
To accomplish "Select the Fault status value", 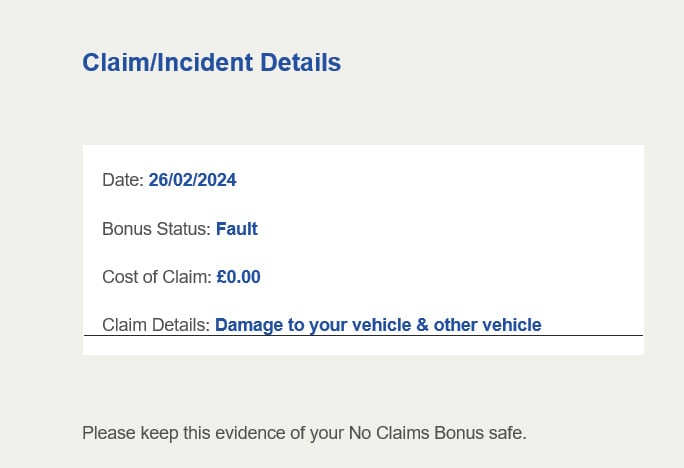I will [x=237, y=229].
